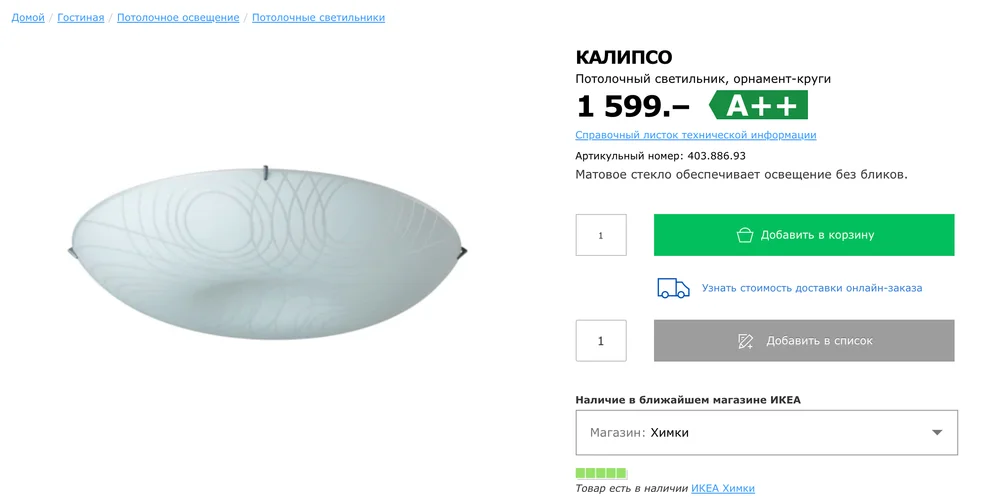Open Потолочные светильники breadcrumb link
982x500 pixels.
coord(318,18)
